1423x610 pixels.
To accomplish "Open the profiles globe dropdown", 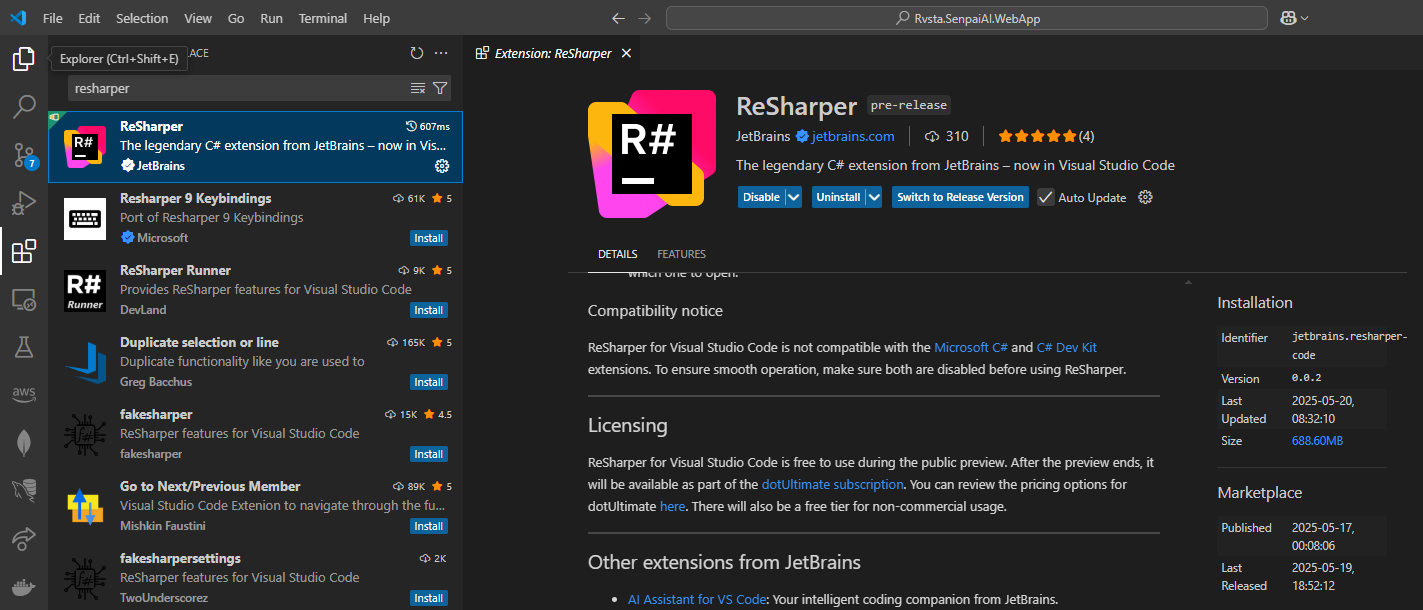I will 1293,17.
